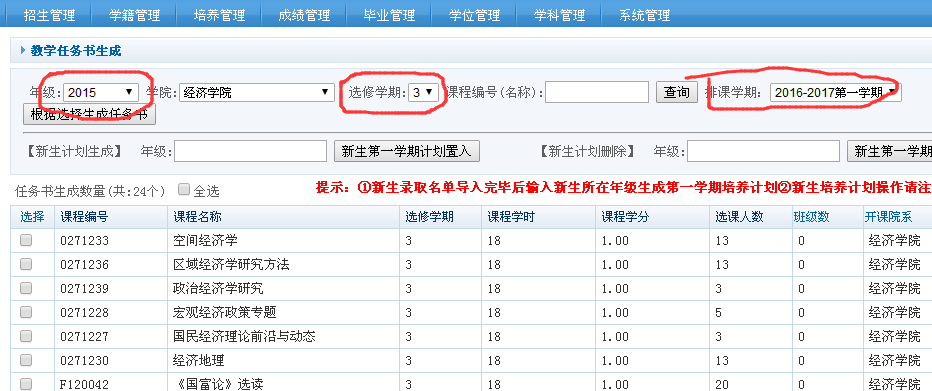Check the box for 经济地理 row
Image resolution: width=932 pixels, height=391 pixels.
point(26,360)
